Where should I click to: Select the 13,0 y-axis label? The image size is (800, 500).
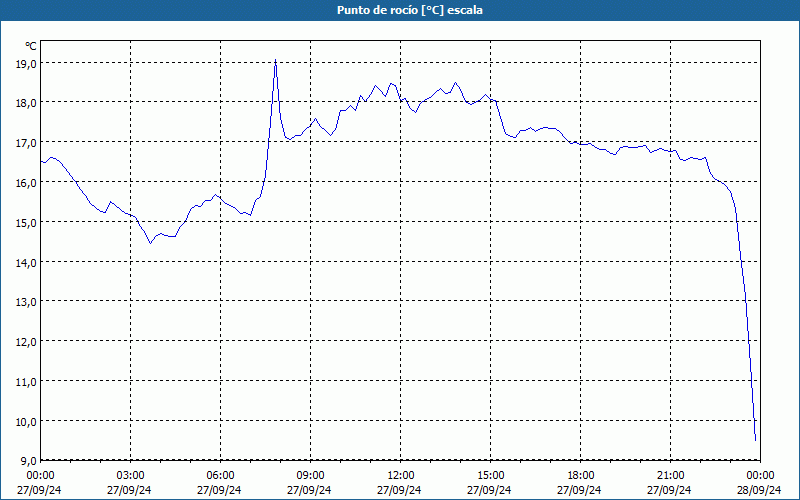(x=26, y=302)
